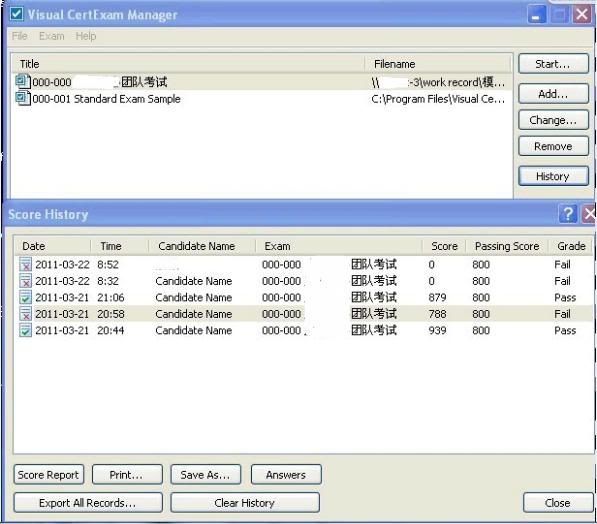Click the Change... button
Viewport: 597px width, 524px height.
click(x=553, y=120)
